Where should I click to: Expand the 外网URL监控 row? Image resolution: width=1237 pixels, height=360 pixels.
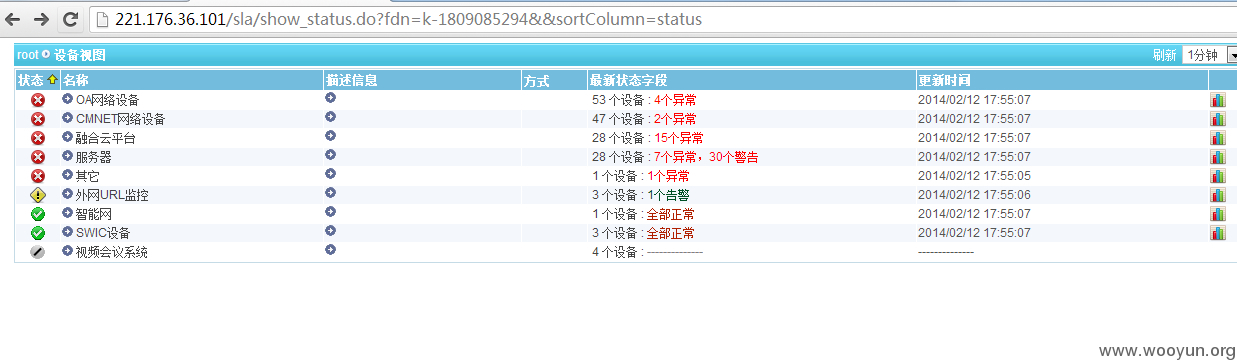click(68, 194)
